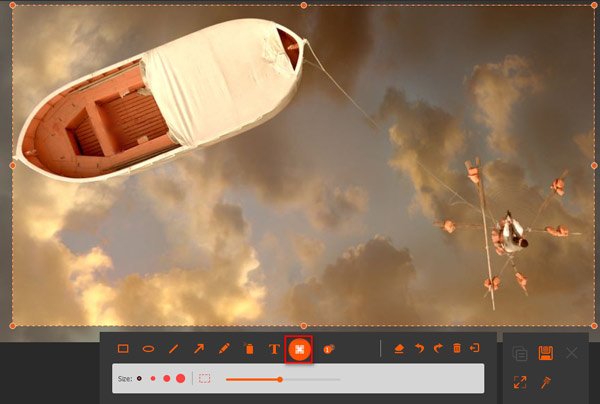Choose the largest brush size dot
This screenshot has height=404, width=600.
181,378
